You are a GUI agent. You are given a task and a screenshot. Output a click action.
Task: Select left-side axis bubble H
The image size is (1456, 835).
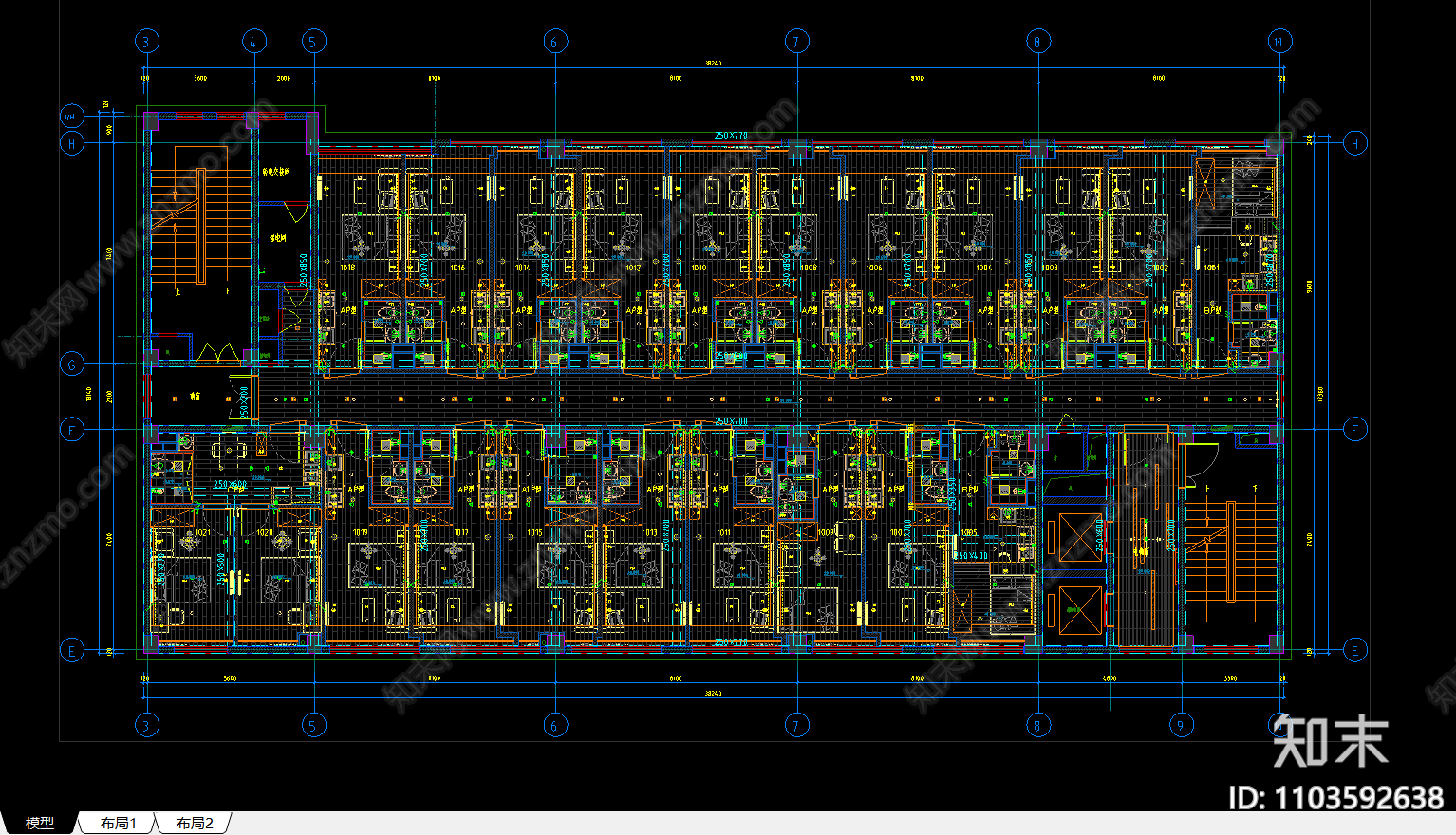(71, 144)
